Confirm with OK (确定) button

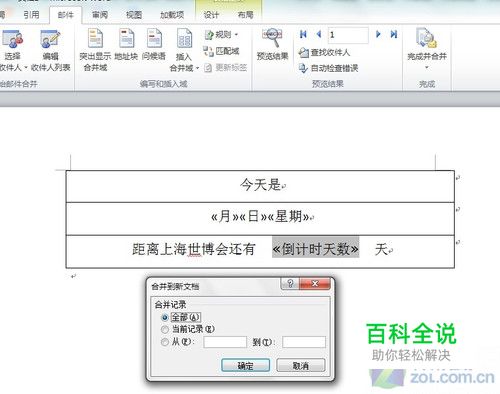(x=246, y=365)
